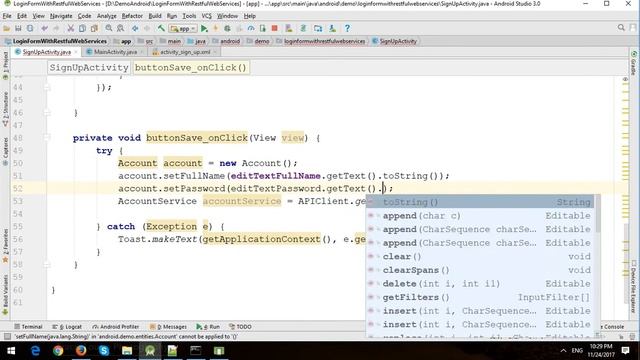Image resolution: width=640 pixels, height=360 pixels.
Task: Select clear() completion suggestion
Action: 480,256
